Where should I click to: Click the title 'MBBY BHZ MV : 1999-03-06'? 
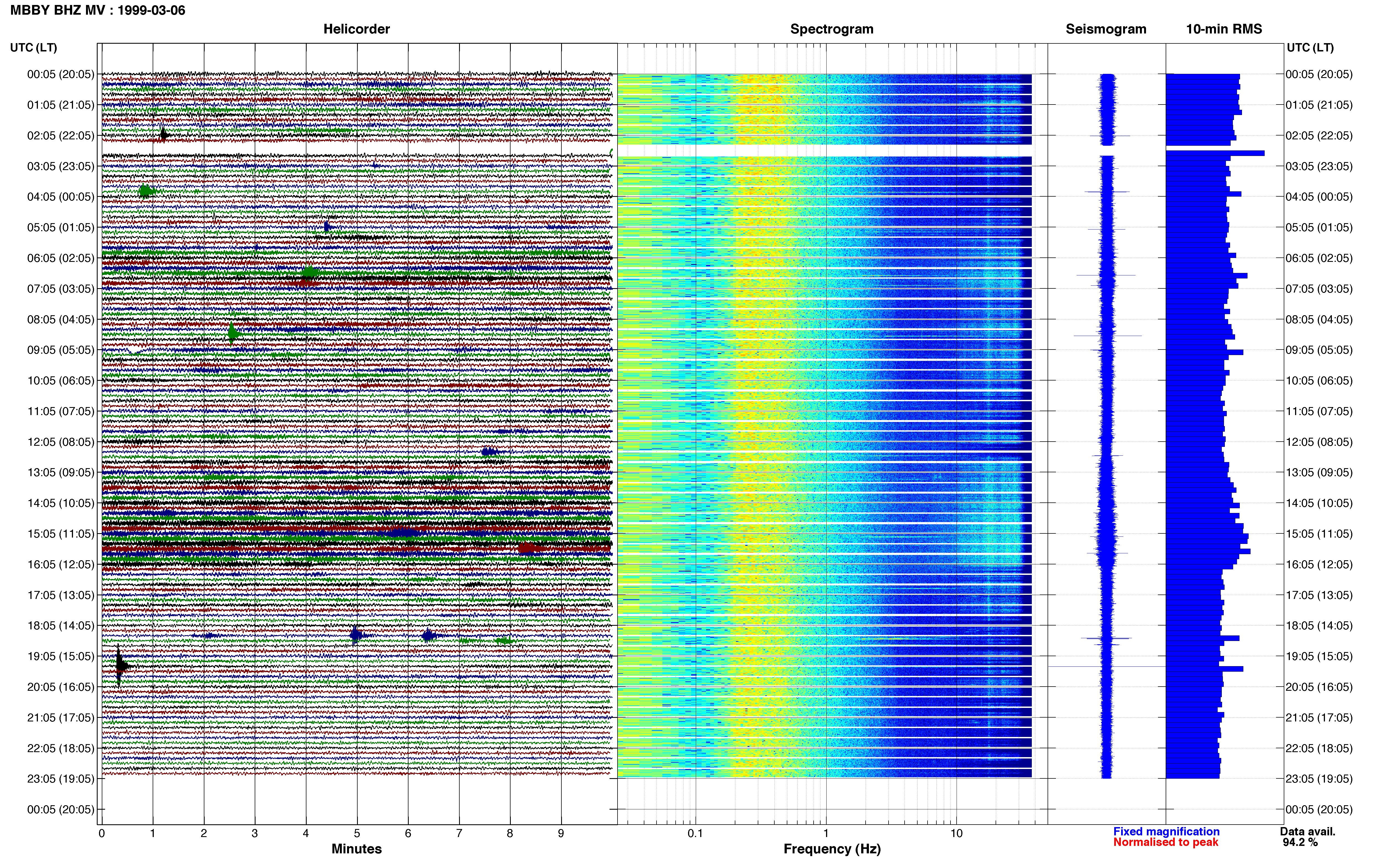click(x=98, y=10)
